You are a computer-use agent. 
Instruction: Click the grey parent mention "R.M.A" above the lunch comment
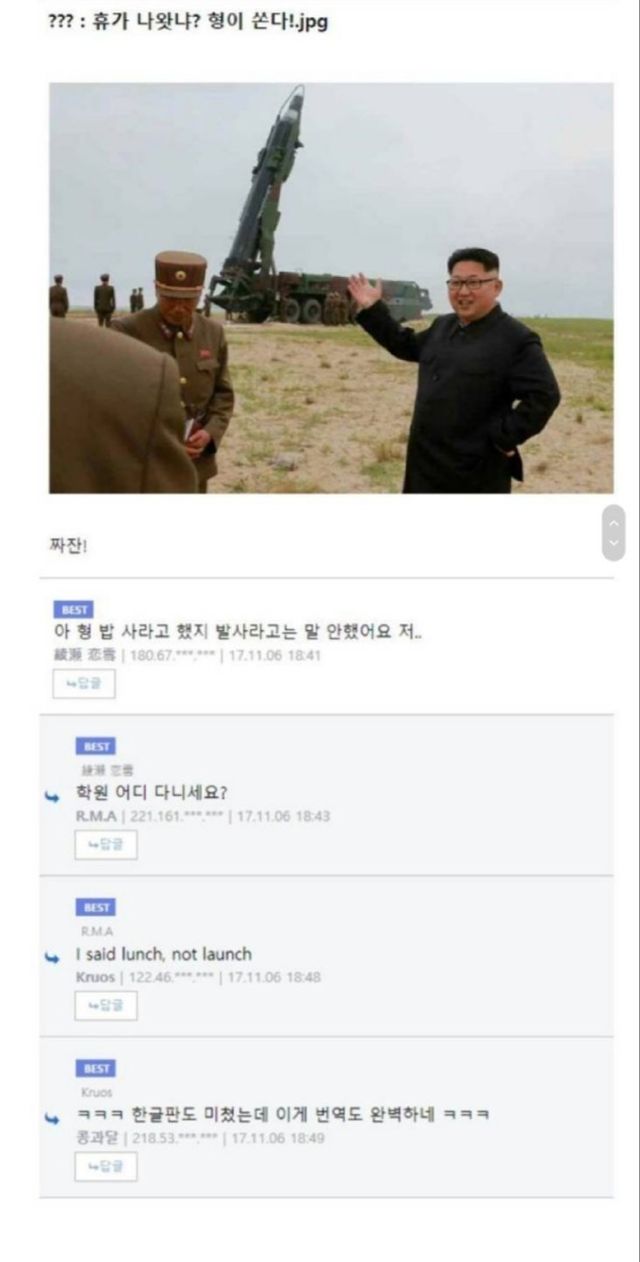[x=96, y=931]
